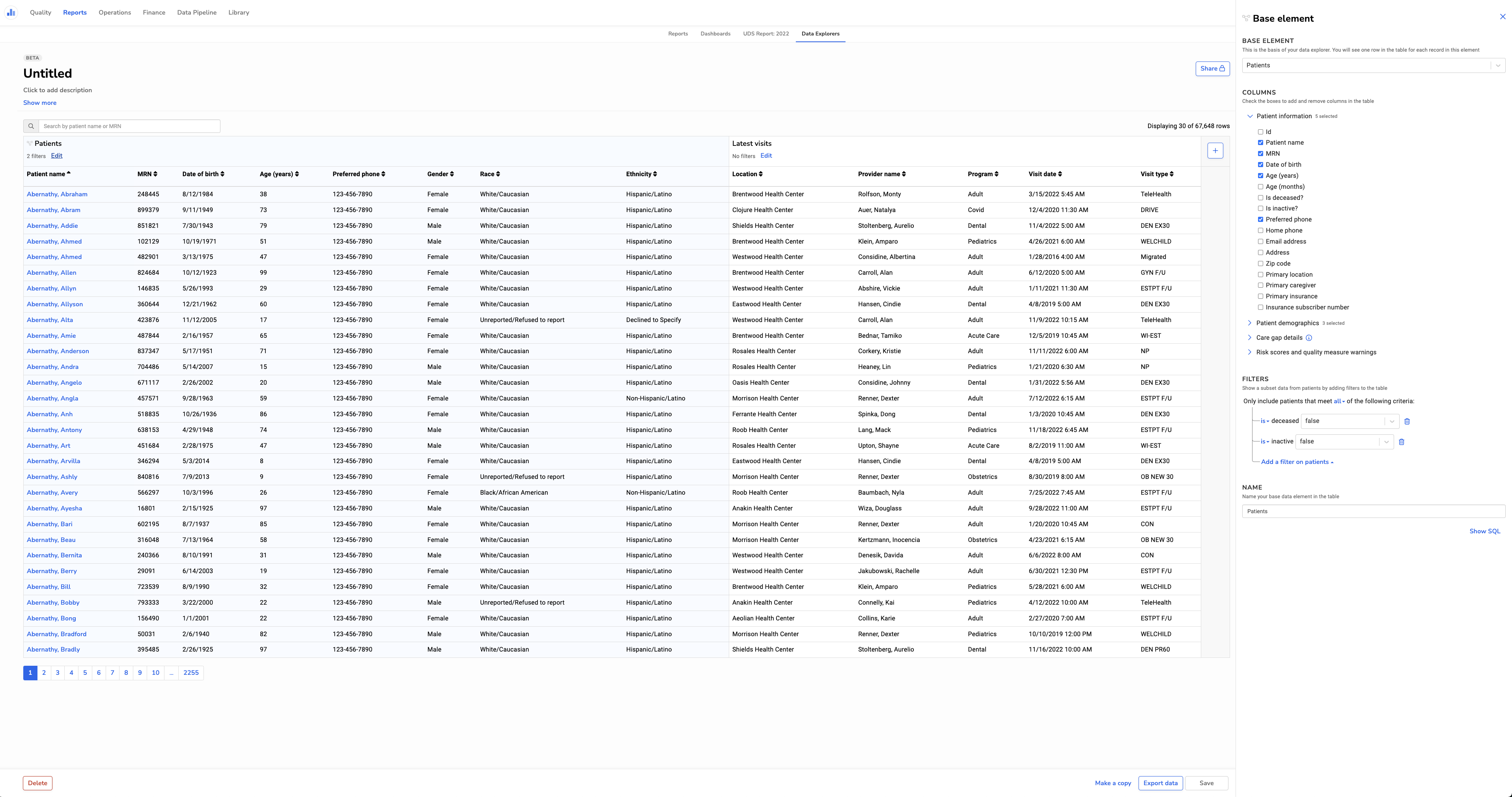Click the search magnifier icon
Viewport: 1512px width, 797px height.
(31, 126)
